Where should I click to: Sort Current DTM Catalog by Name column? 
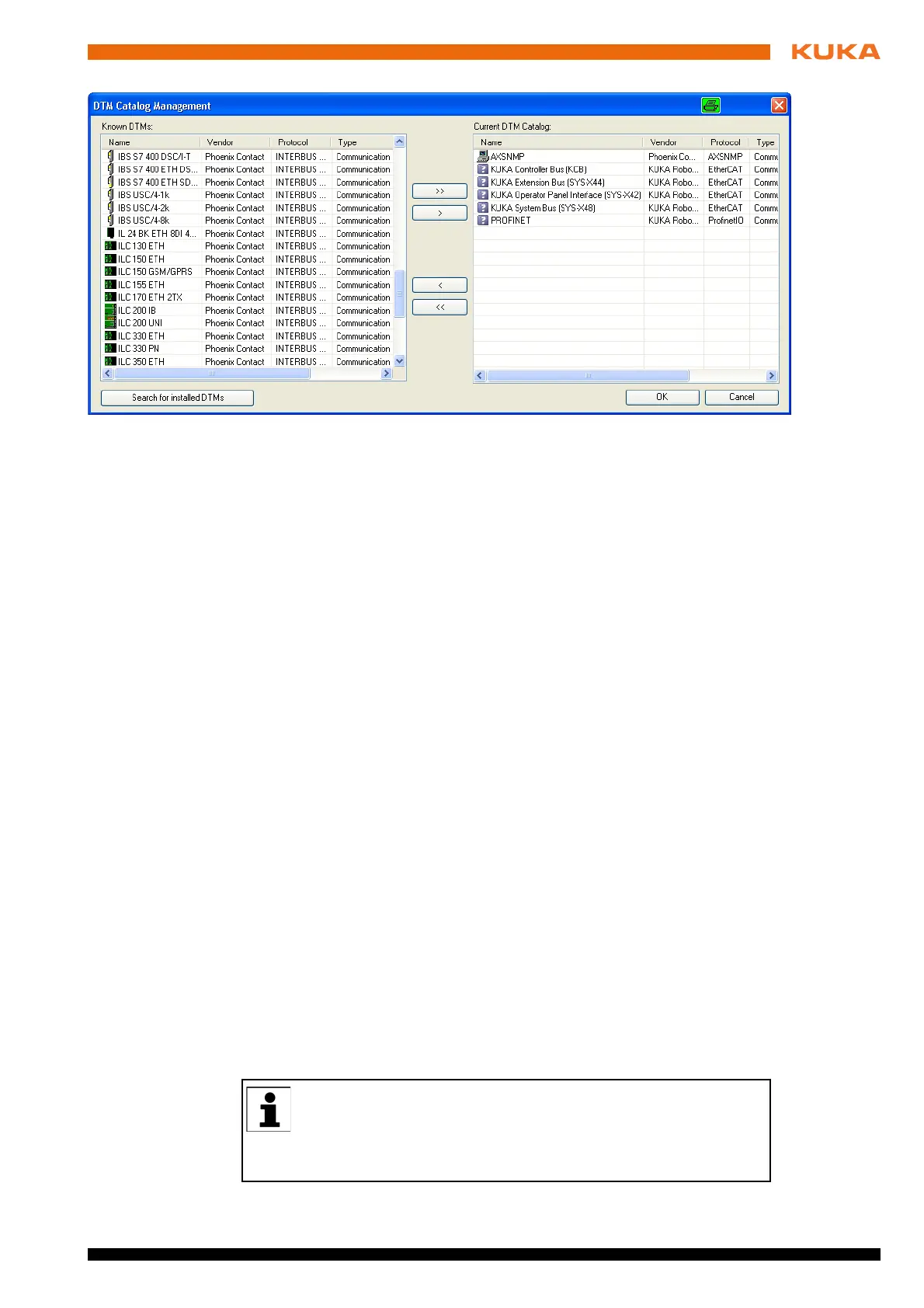[558, 142]
